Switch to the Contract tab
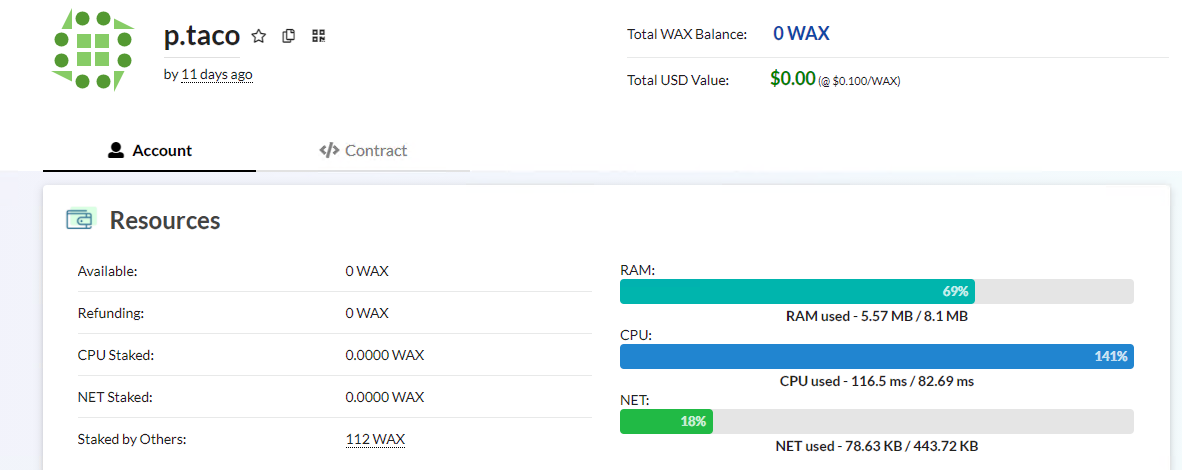This screenshot has height=470, width=1182. (363, 150)
